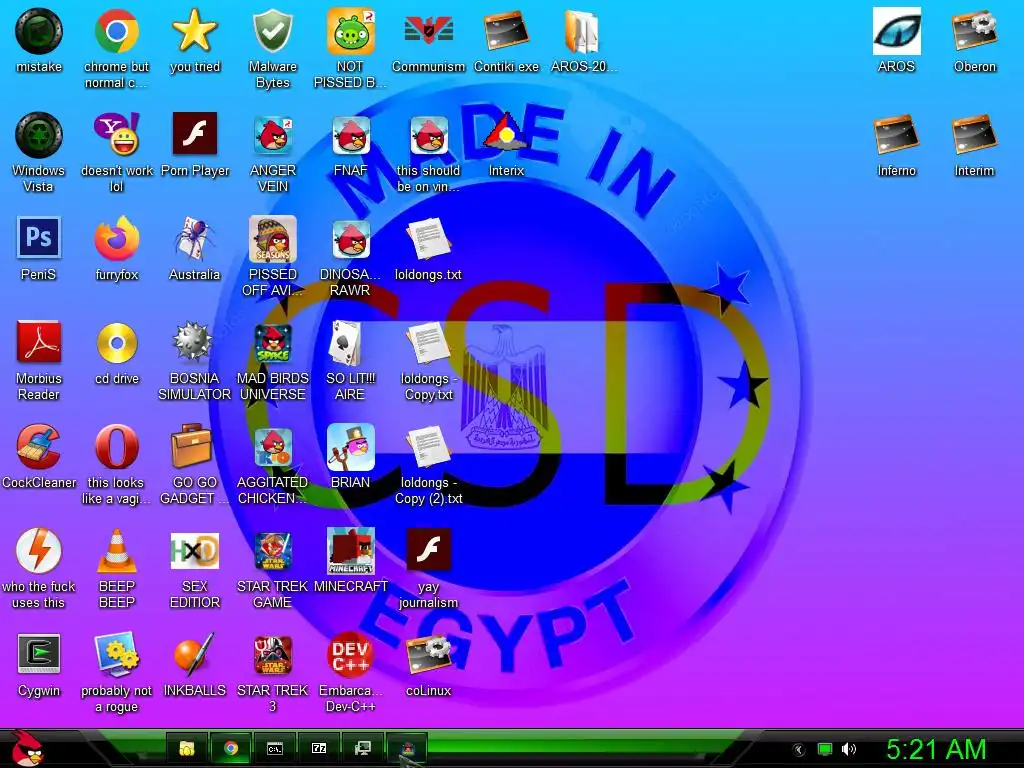This screenshot has height=768, width=1024.
Task: Open Malware Bytes shield icon
Action: [272, 31]
